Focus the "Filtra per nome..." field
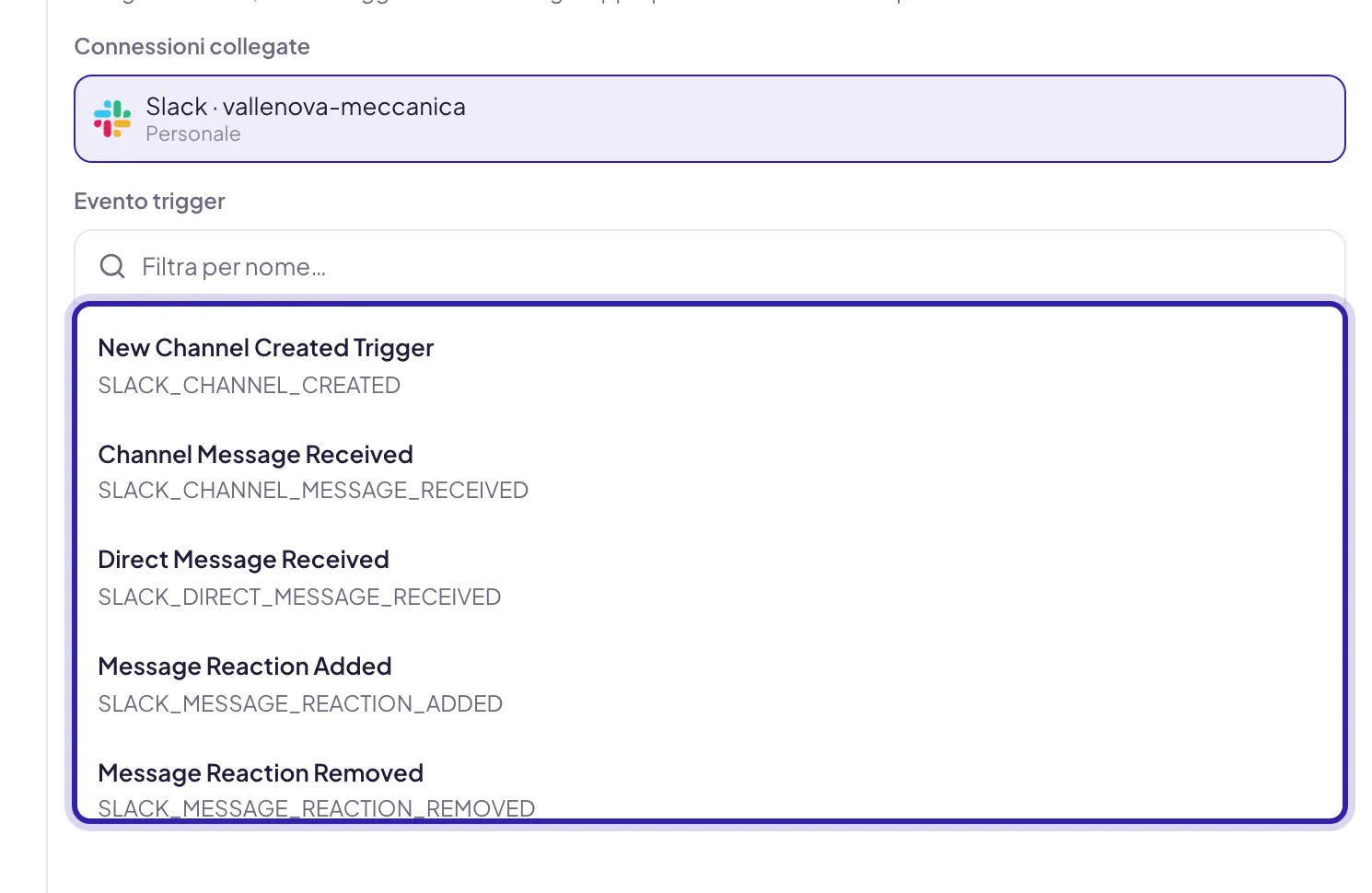Screen dimensions: 1372x893 click(709, 267)
